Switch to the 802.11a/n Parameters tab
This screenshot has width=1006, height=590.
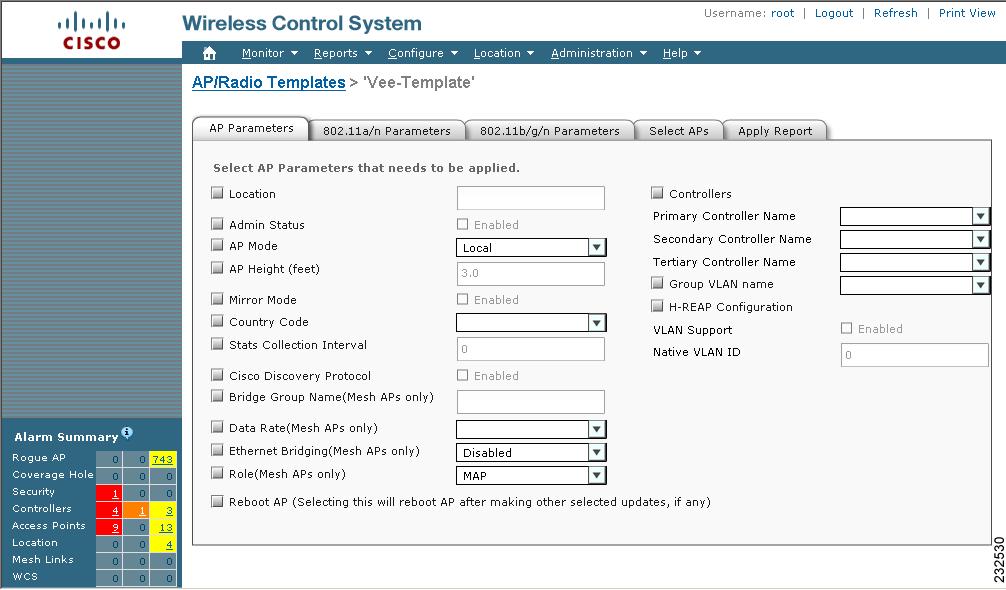pyautogui.click(x=387, y=131)
